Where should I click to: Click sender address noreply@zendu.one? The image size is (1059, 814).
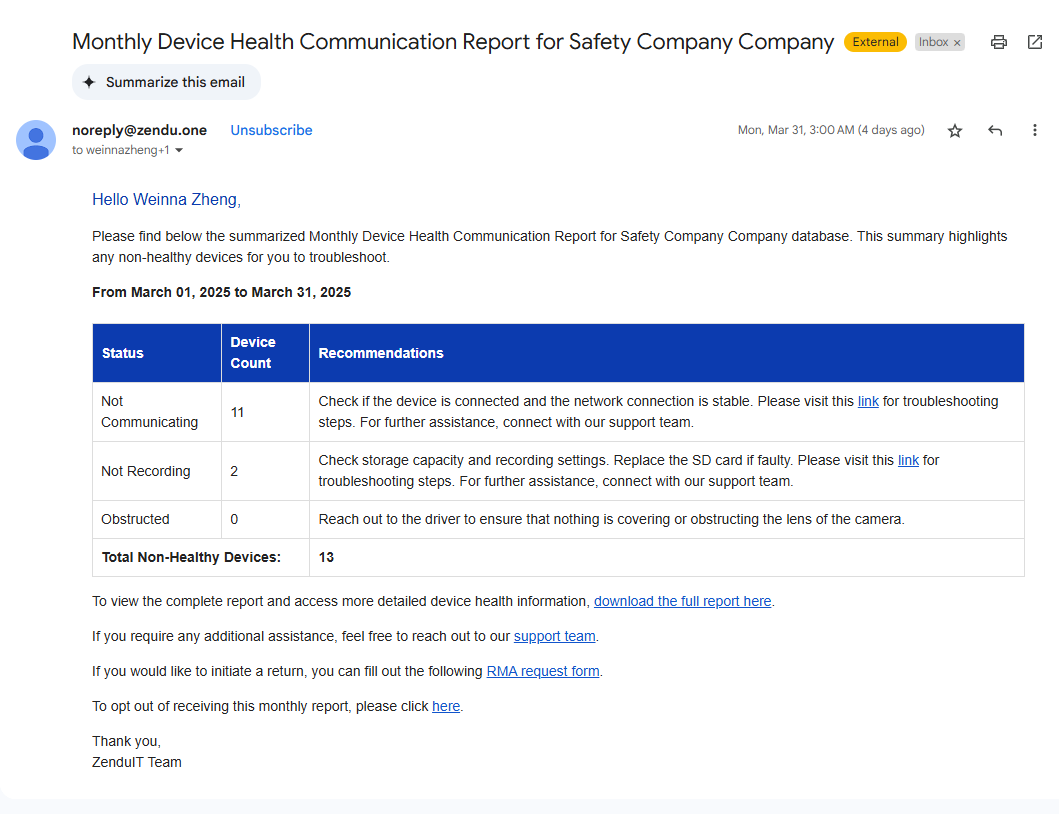pyautogui.click(x=139, y=130)
